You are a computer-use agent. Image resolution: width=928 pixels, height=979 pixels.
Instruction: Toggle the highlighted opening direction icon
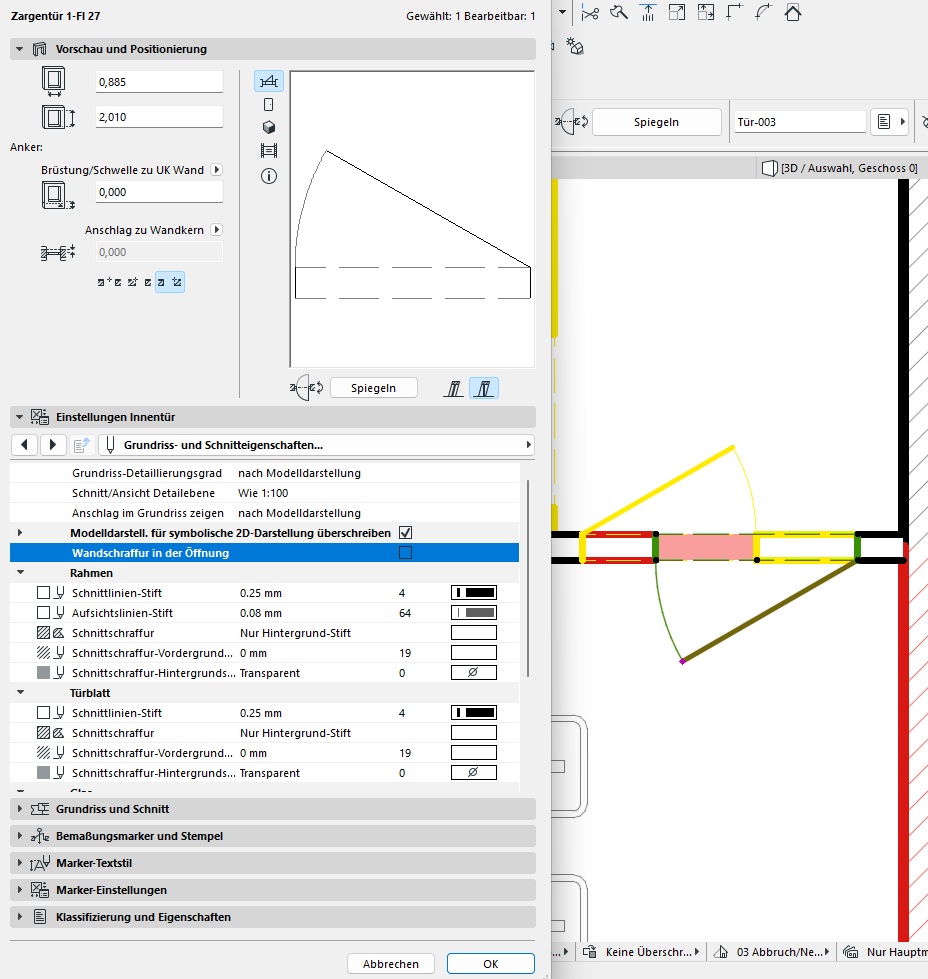pyautogui.click(x=484, y=388)
